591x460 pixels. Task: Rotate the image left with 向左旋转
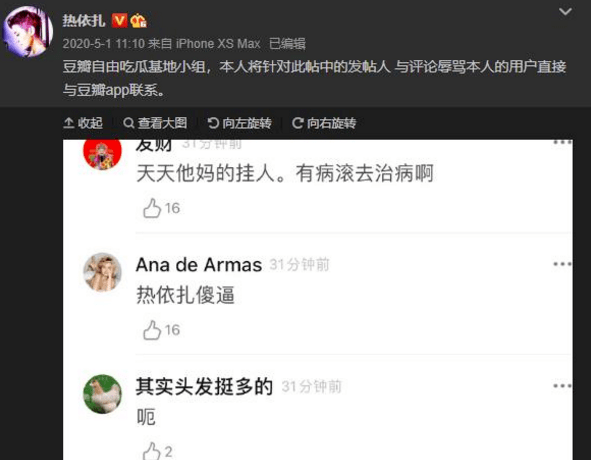coord(240,123)
